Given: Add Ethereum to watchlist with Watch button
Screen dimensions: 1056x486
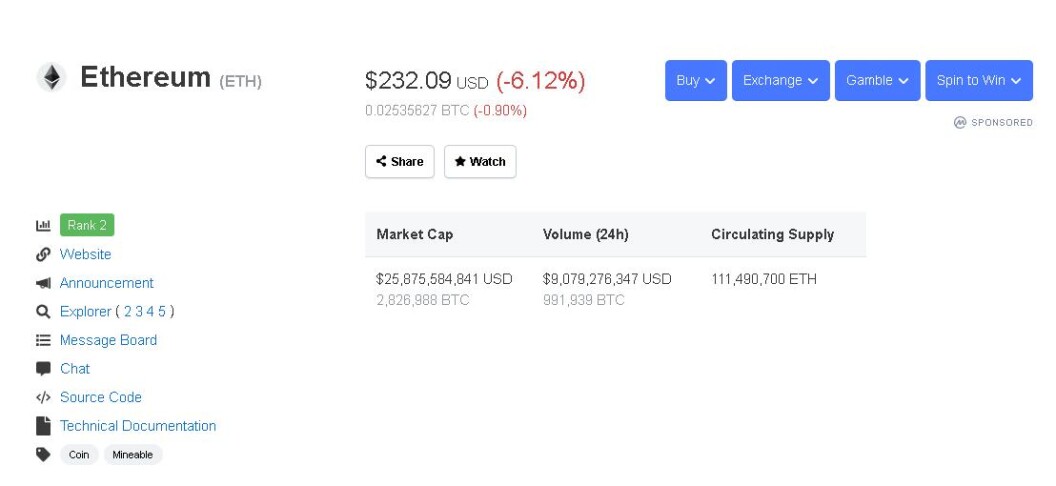Looking at the screenshot, I should pyautogui.click(x=480, y=162).
